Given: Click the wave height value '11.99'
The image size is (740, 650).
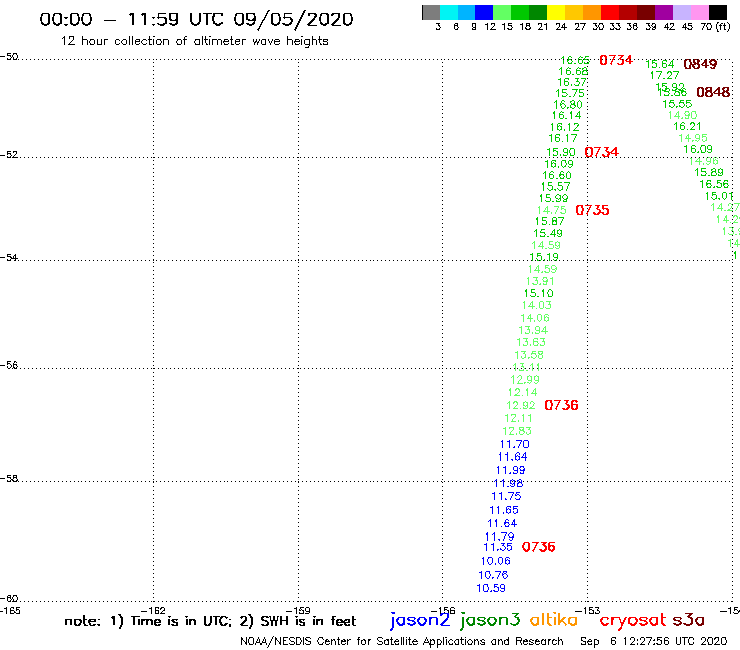Looking at the screenshot, I should (511, 470).
